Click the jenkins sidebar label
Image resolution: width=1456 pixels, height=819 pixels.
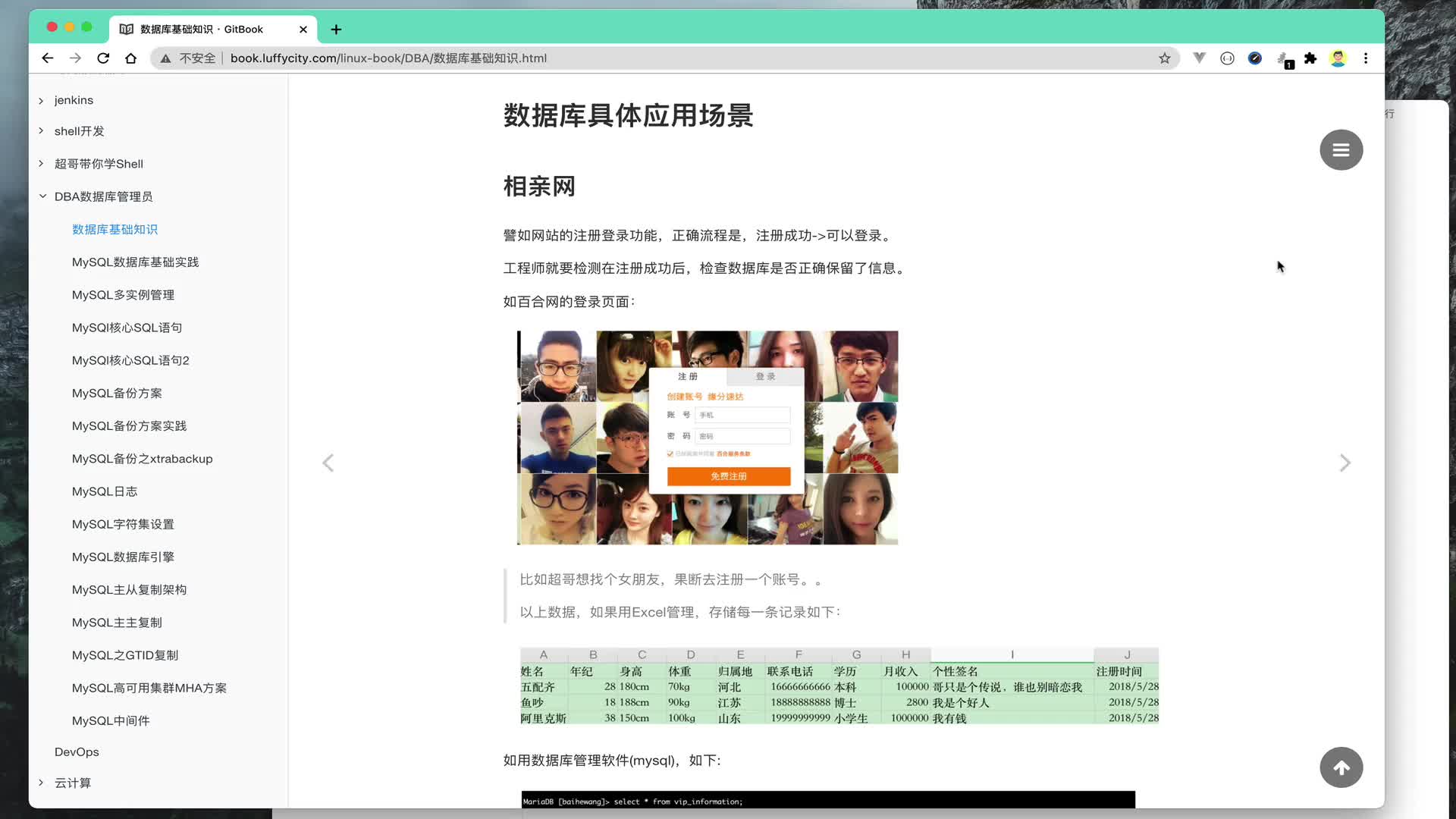[74, 100]
